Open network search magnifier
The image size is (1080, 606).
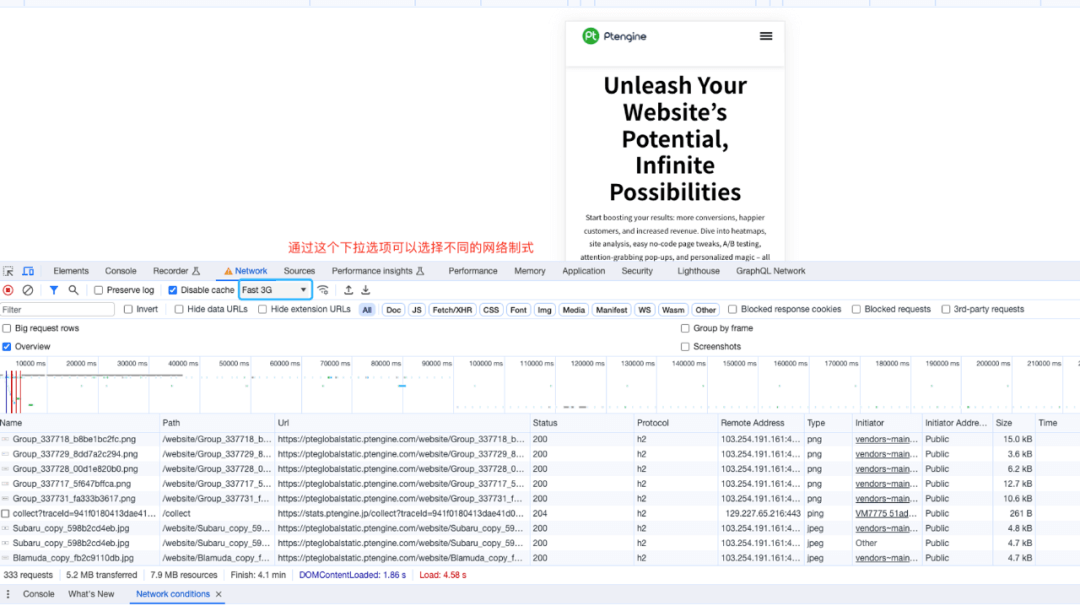73,290
